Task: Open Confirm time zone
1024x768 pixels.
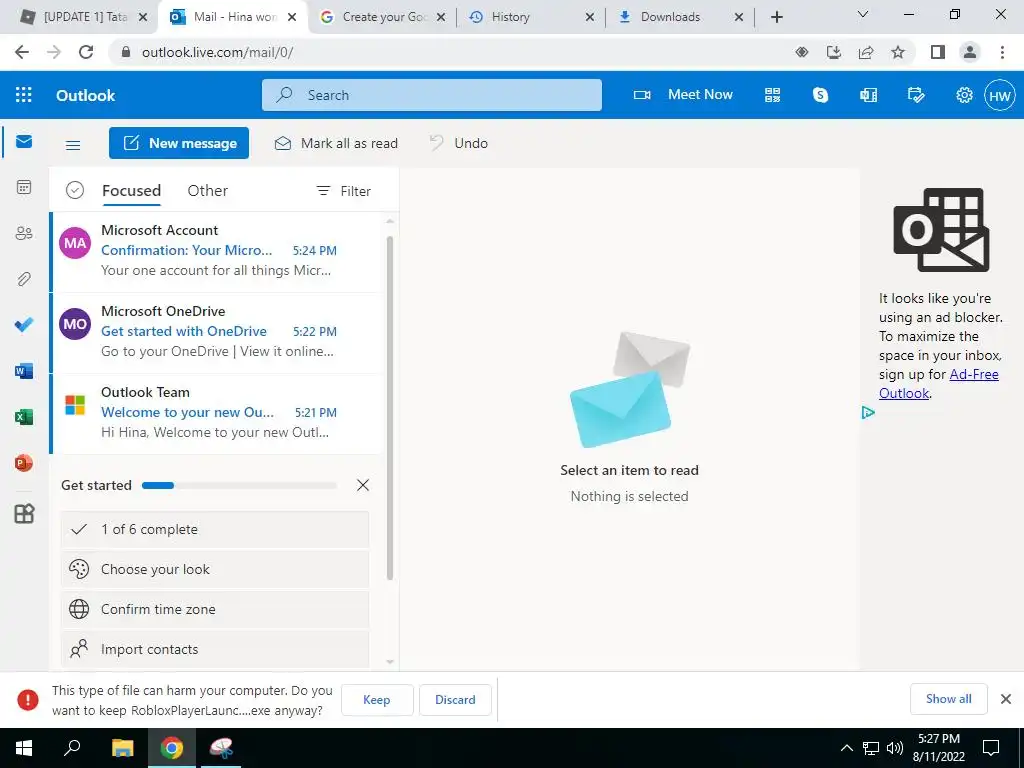Action: point(215,609)
